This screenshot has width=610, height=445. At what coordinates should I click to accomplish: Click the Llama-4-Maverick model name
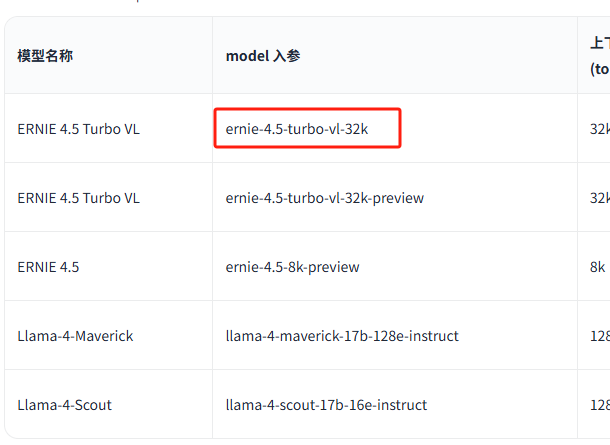pyautogui.click(x=75, y=336)
